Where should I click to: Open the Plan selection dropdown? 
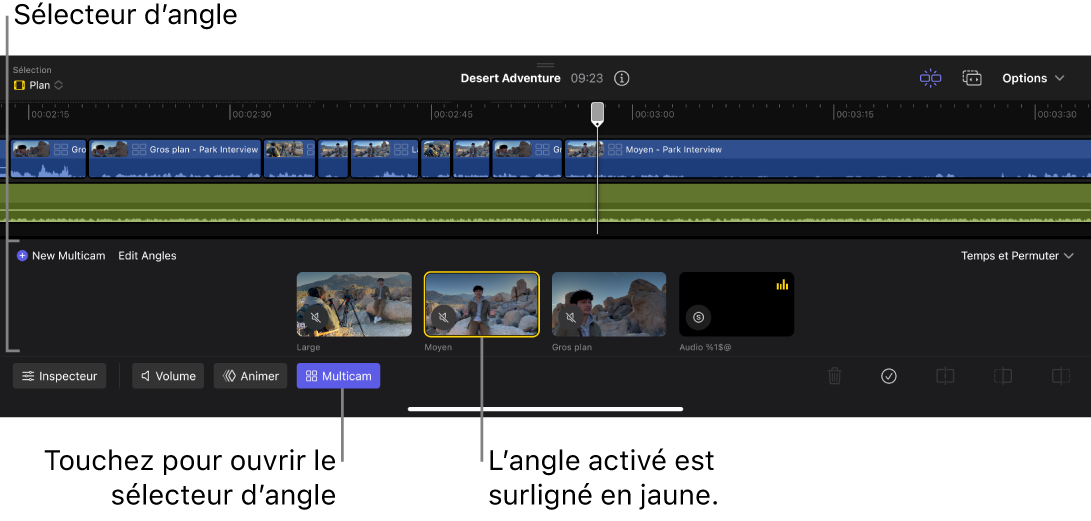pos(39,85)
